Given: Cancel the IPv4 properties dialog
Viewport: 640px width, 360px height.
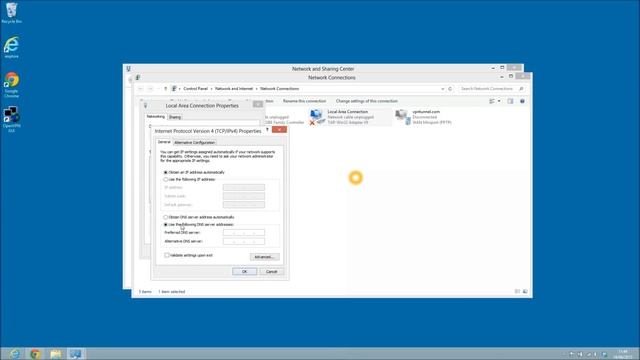Looking at the screenshot, I should point(271,271).
